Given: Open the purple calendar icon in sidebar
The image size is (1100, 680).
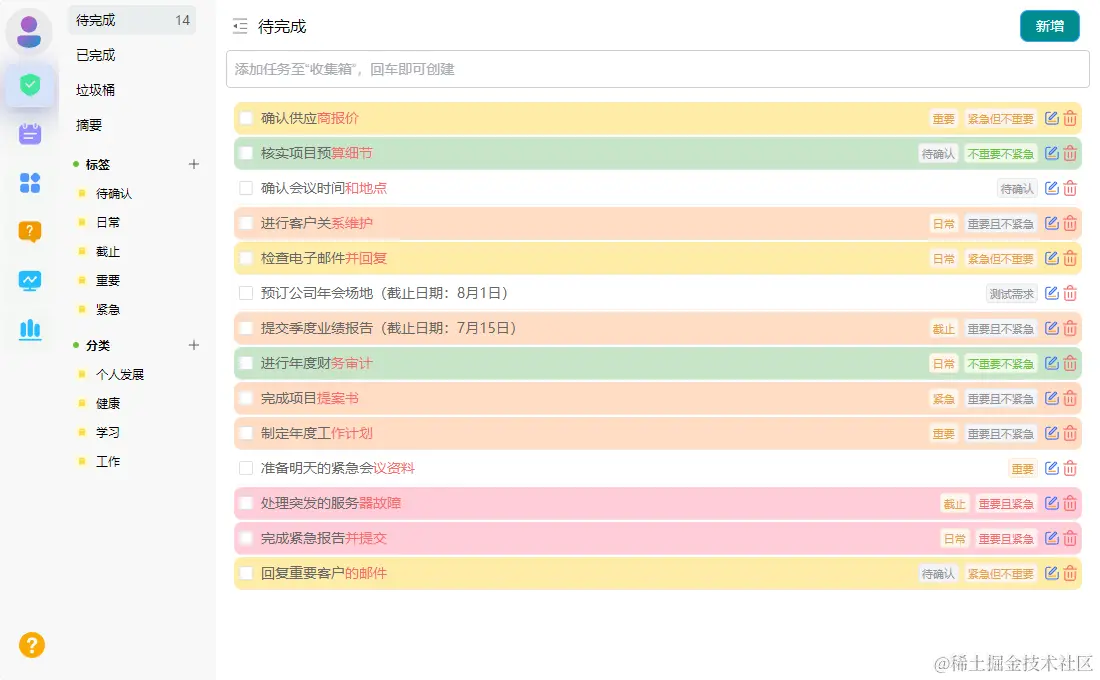Looking at the screenshot, I should [30, 134].
